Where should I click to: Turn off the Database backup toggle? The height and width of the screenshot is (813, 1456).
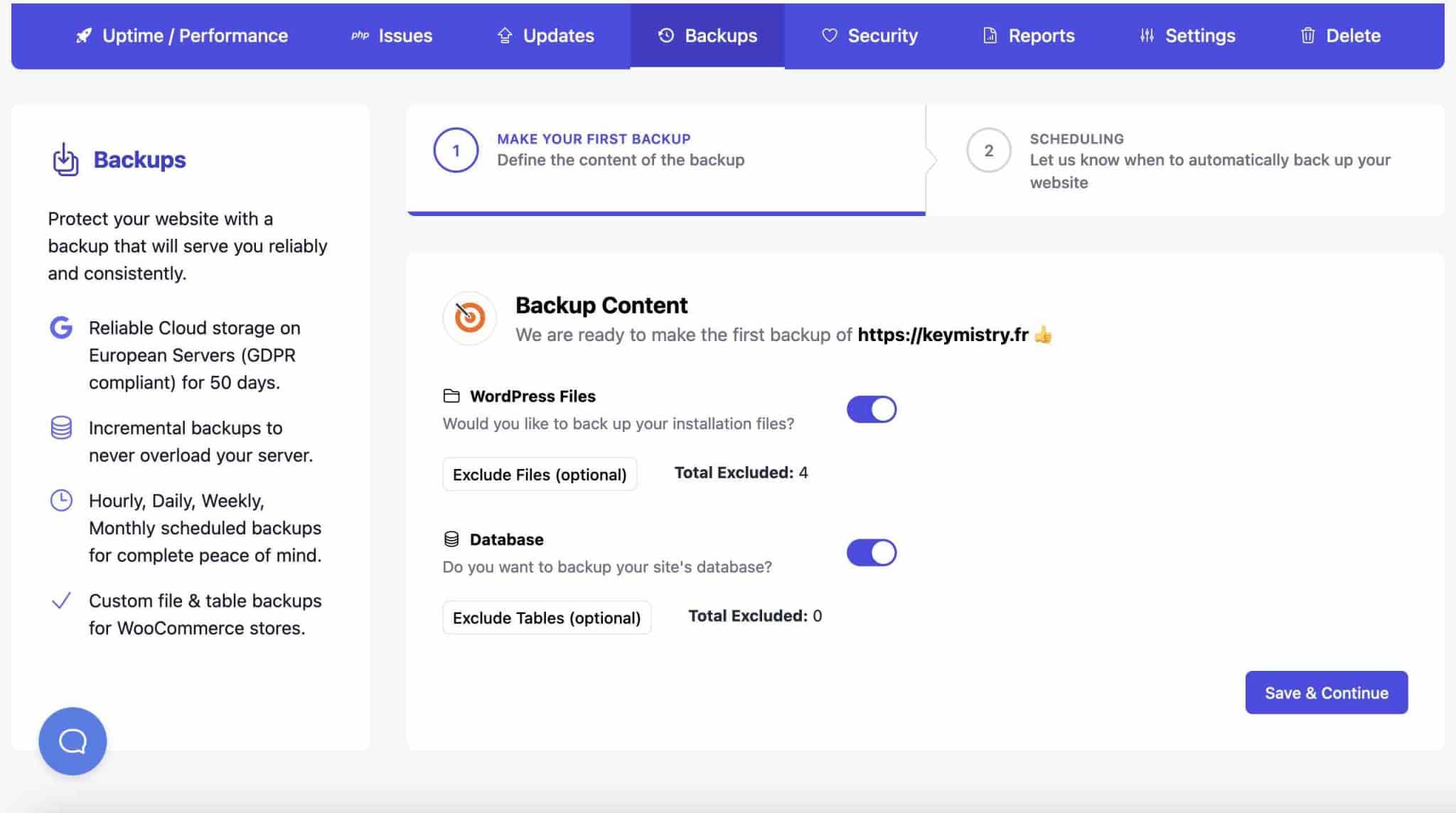872,552
